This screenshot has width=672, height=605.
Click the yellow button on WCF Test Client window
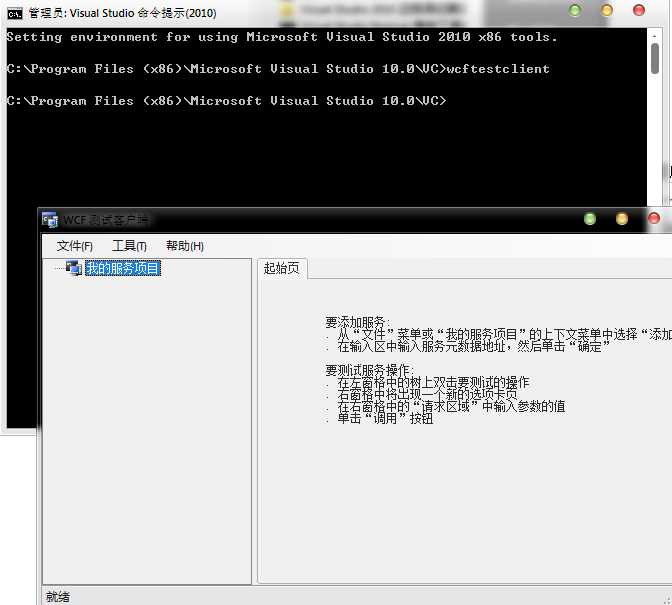point(621,219)
